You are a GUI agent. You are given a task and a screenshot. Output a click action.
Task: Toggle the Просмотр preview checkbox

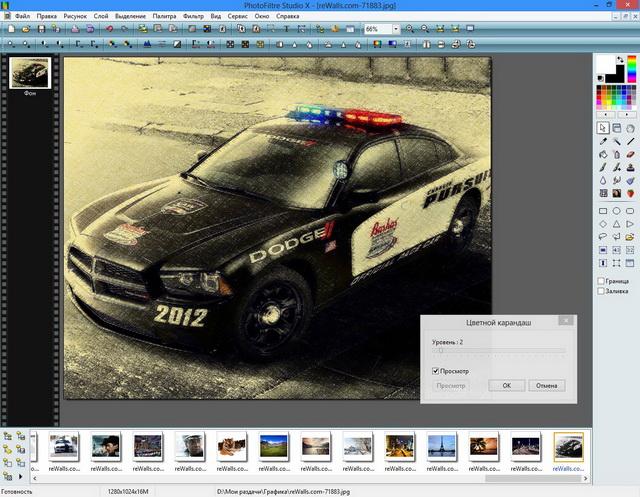[x=436, y=371]
